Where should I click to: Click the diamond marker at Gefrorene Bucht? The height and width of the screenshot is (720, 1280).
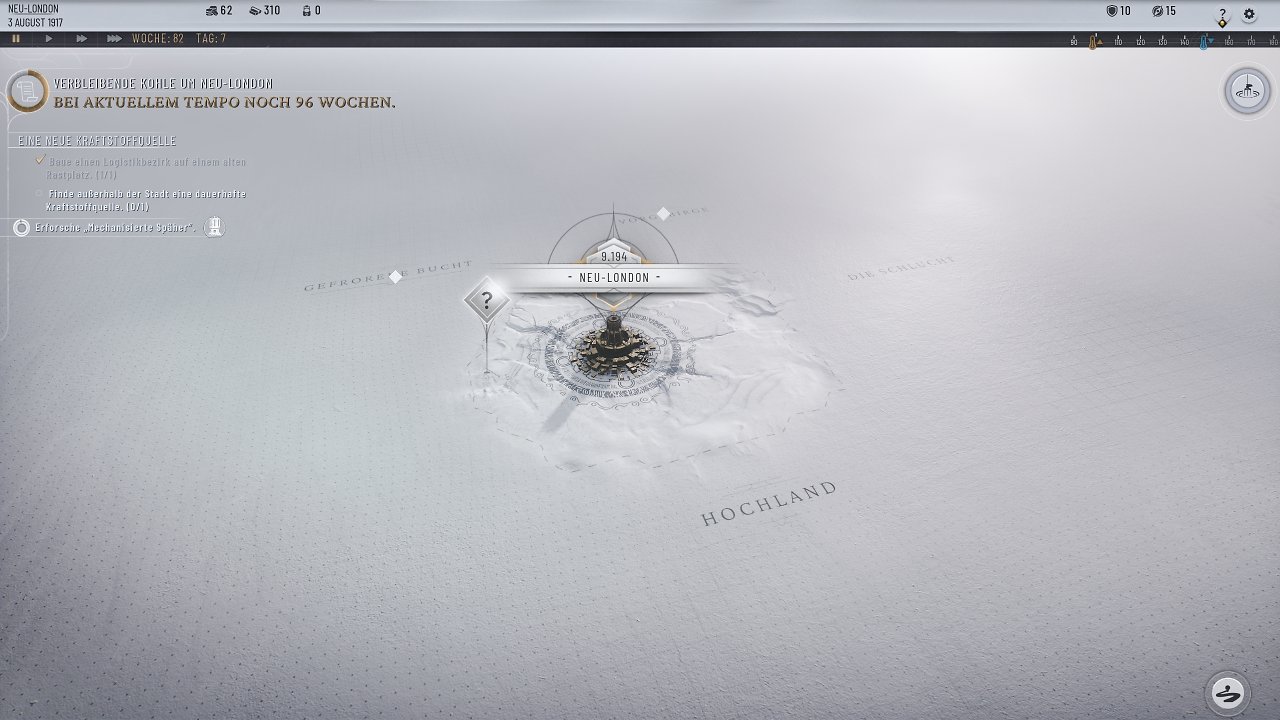click(396, 276)
